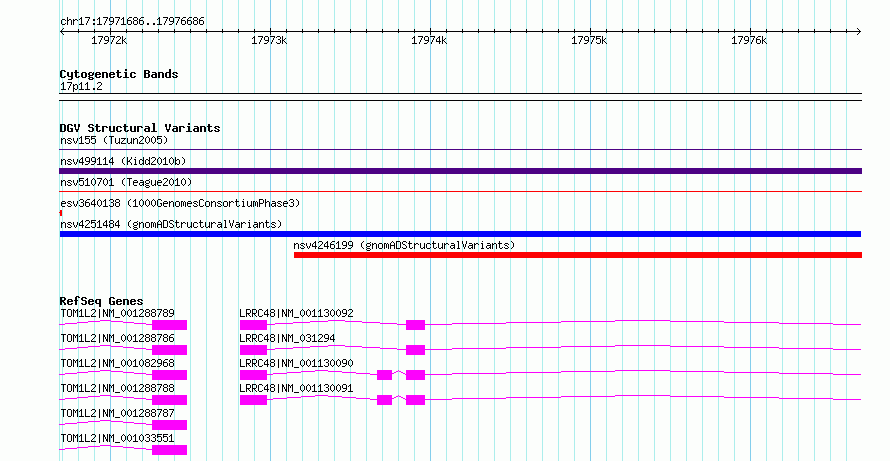
Task: Click the TOM1L2|NM_001288789 transcript label
Action: point(117,313)
